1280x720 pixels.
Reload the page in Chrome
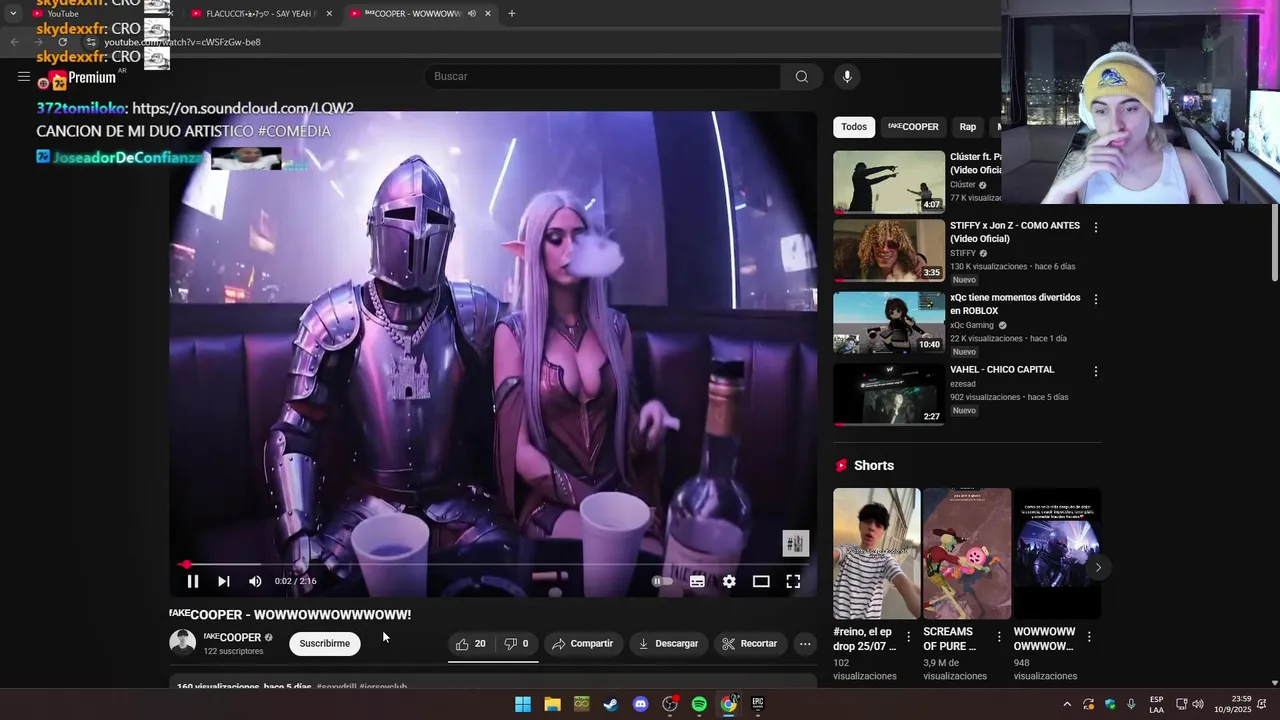62,42
